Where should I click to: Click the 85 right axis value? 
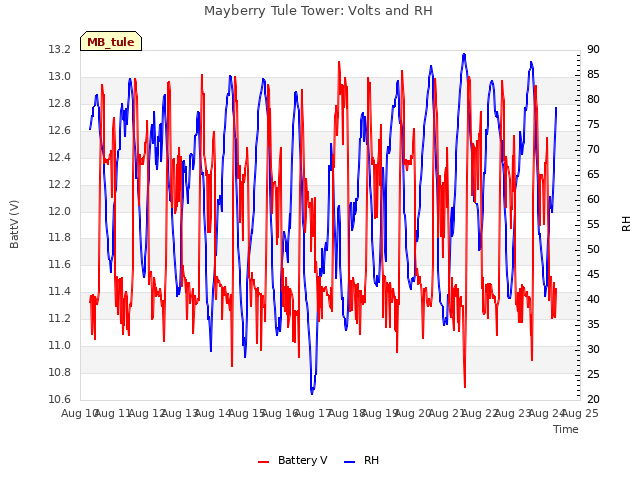(593, 74)
